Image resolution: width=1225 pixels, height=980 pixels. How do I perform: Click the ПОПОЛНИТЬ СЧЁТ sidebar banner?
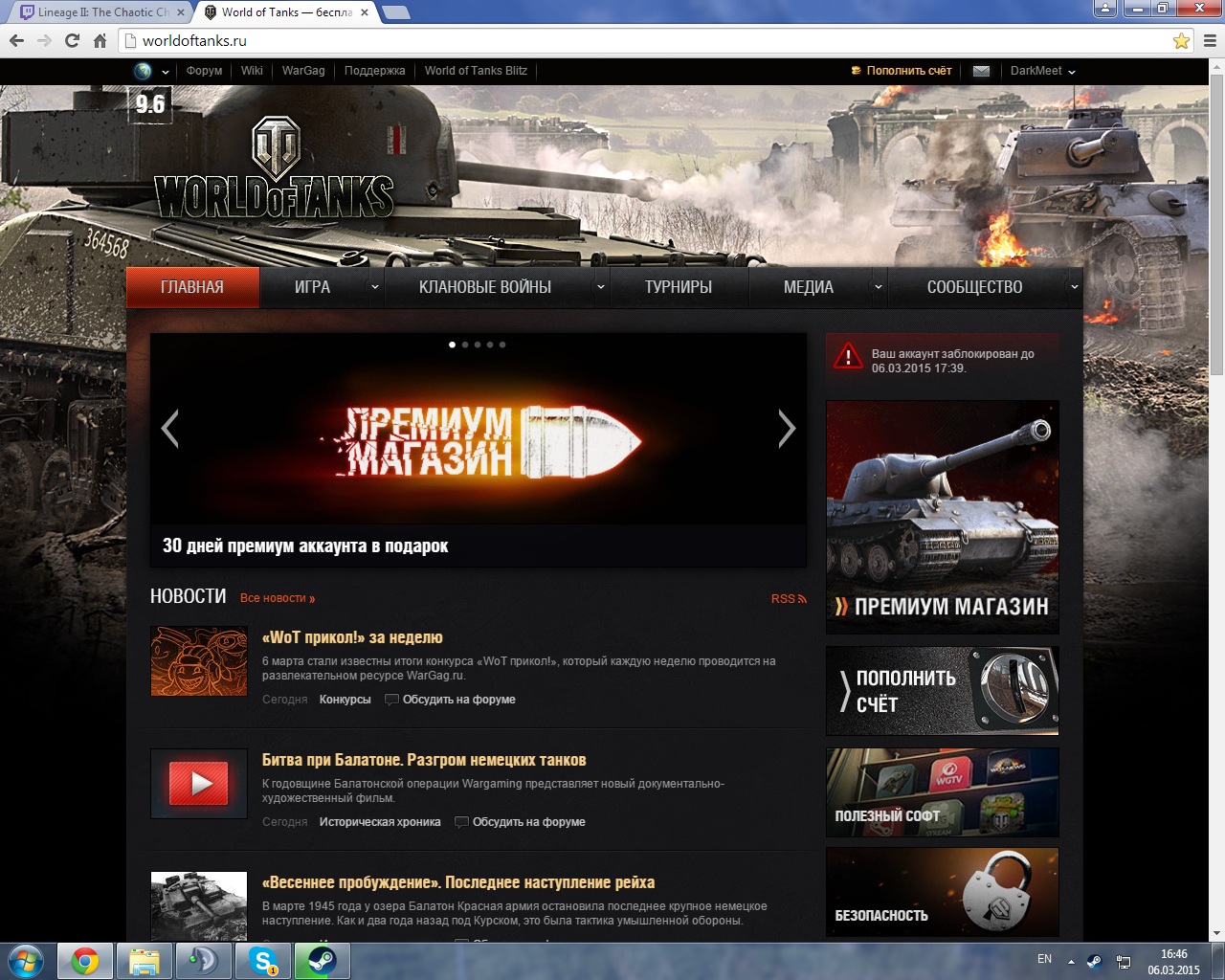943,691
